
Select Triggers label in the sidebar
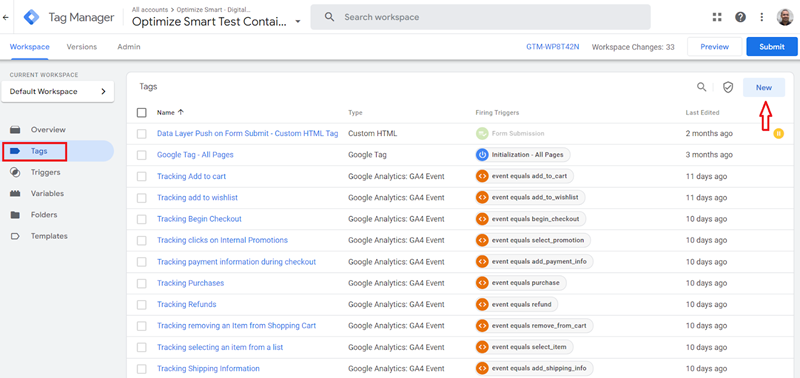pyautogui.click(x=45, y=172)
